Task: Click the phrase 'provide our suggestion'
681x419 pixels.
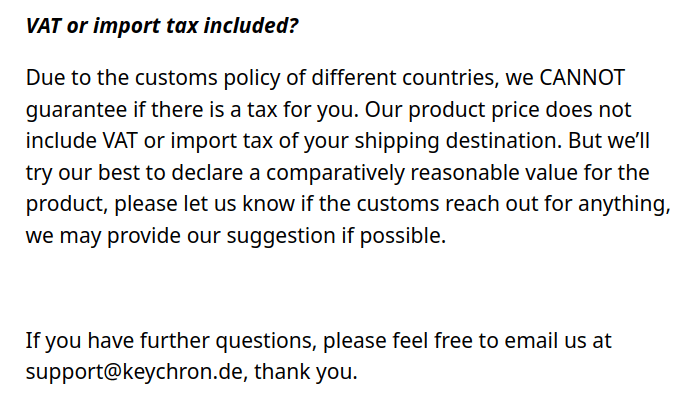Action: tap(221, 236)
